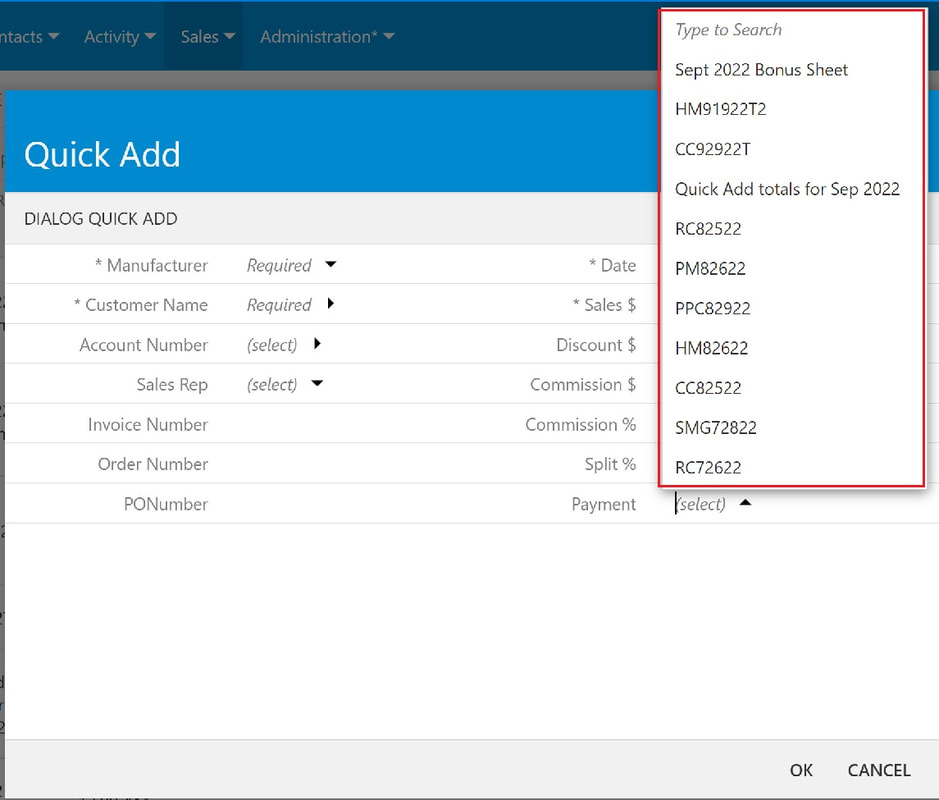This screenshot has width=939, height=800.
Task: Open the partially visible Contacts menu
Action: [30, 37]
